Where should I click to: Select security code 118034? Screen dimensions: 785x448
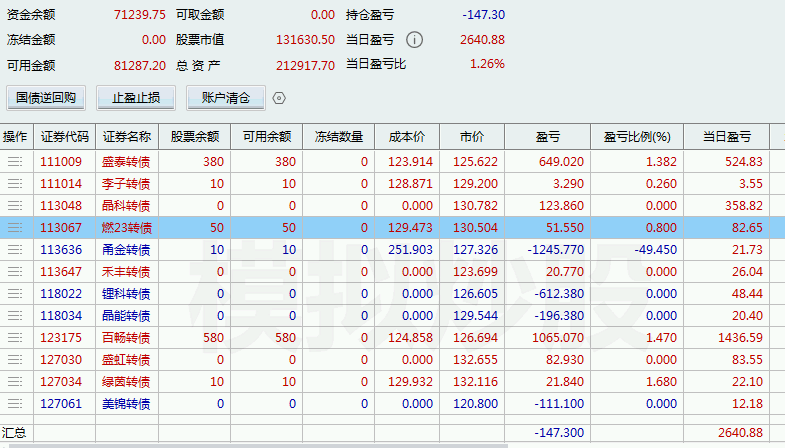pos(61,316)
